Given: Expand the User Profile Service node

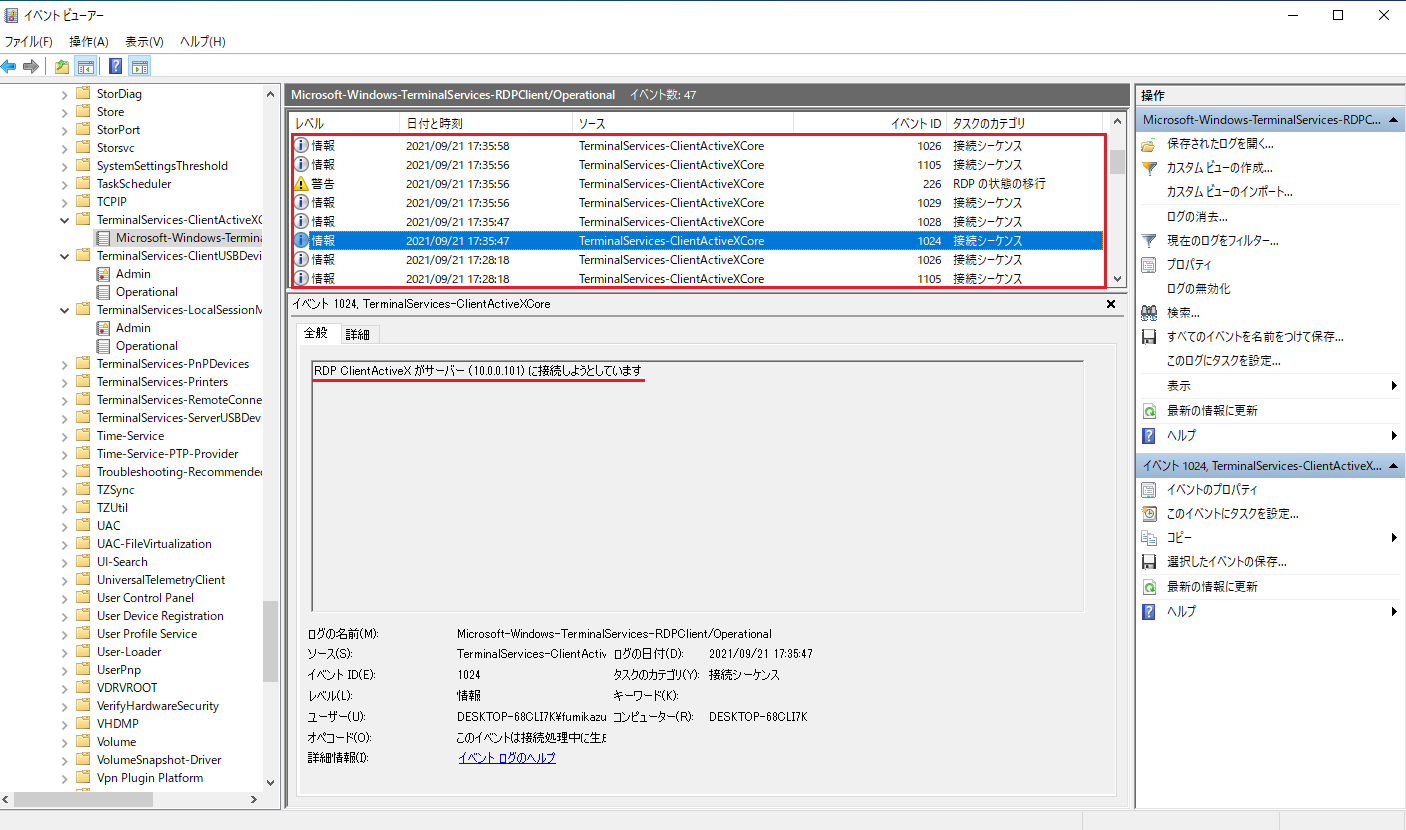Looking at the screenshot, I should [x=65, y=634].
